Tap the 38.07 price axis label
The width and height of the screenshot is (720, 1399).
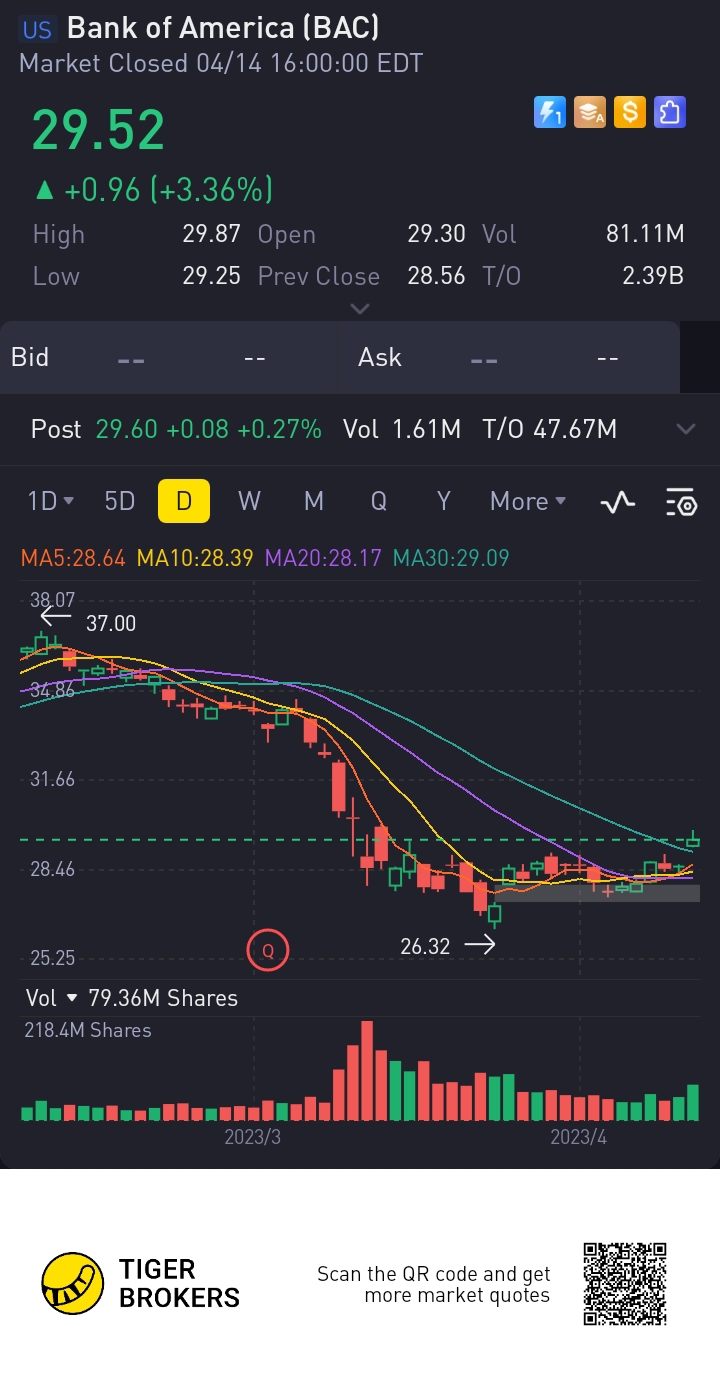click(x=53, y=600)
